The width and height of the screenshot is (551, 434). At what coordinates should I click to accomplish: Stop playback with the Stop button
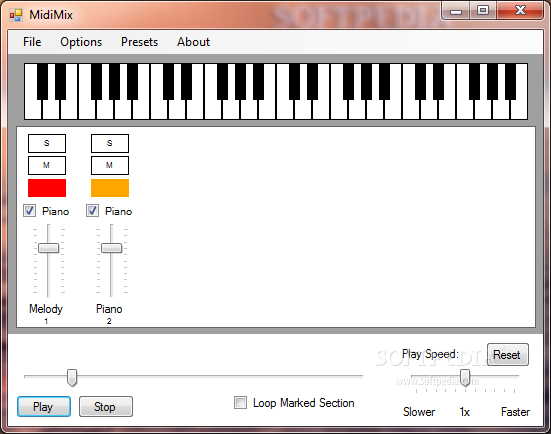(x=106, y=407)
